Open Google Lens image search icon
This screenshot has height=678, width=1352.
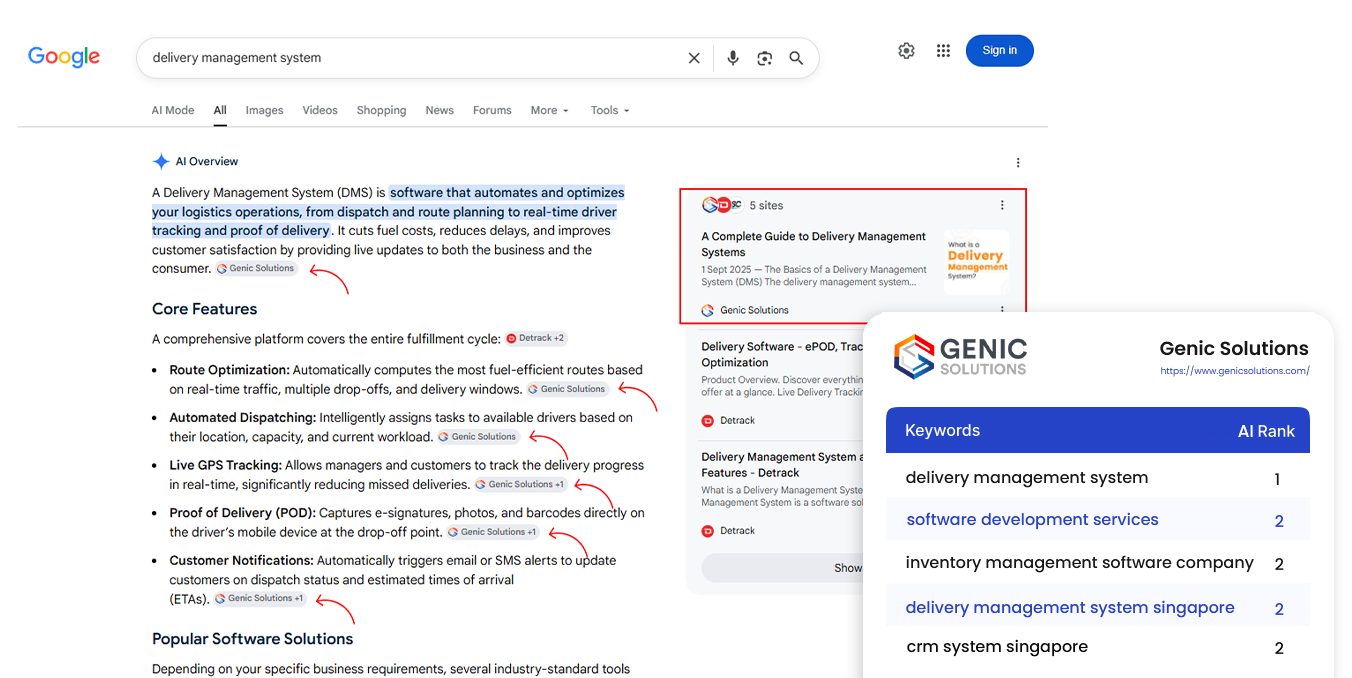[765, 58]
